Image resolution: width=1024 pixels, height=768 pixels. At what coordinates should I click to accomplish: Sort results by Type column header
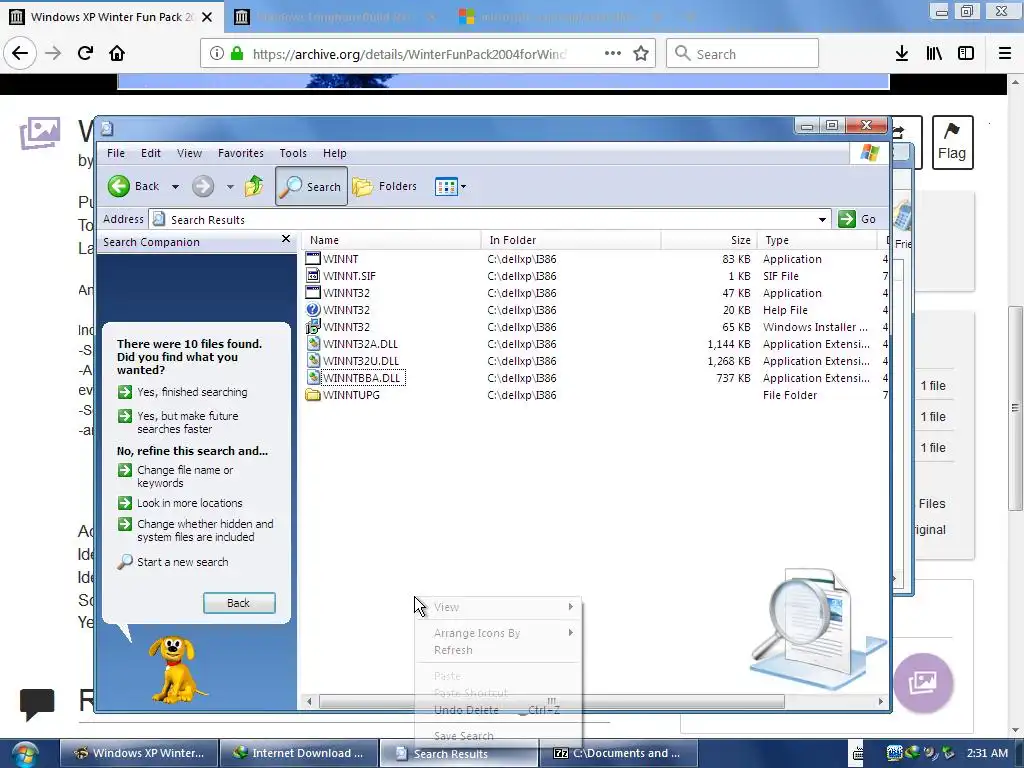click(x=818, y=240)
